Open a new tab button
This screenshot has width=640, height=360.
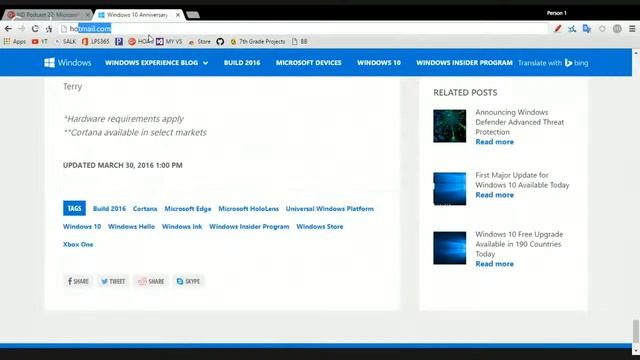(x=193, y=15)
